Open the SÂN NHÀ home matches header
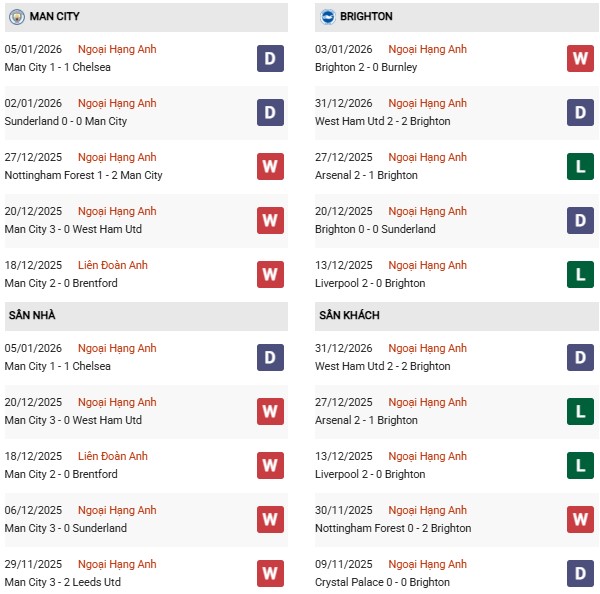600x594 pixels. tap(32, 316)
